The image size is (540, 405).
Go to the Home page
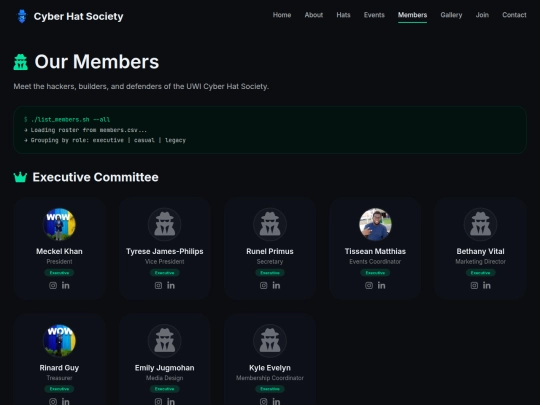pyautogui.click(x=282, y=15)
